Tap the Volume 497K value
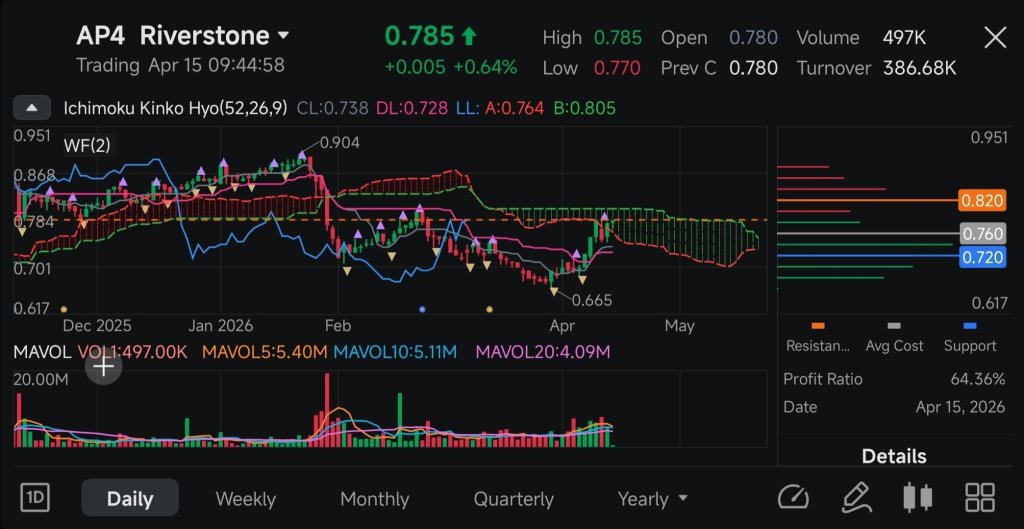The width and height of the screenshot is (1024, 529). (904, 38)
